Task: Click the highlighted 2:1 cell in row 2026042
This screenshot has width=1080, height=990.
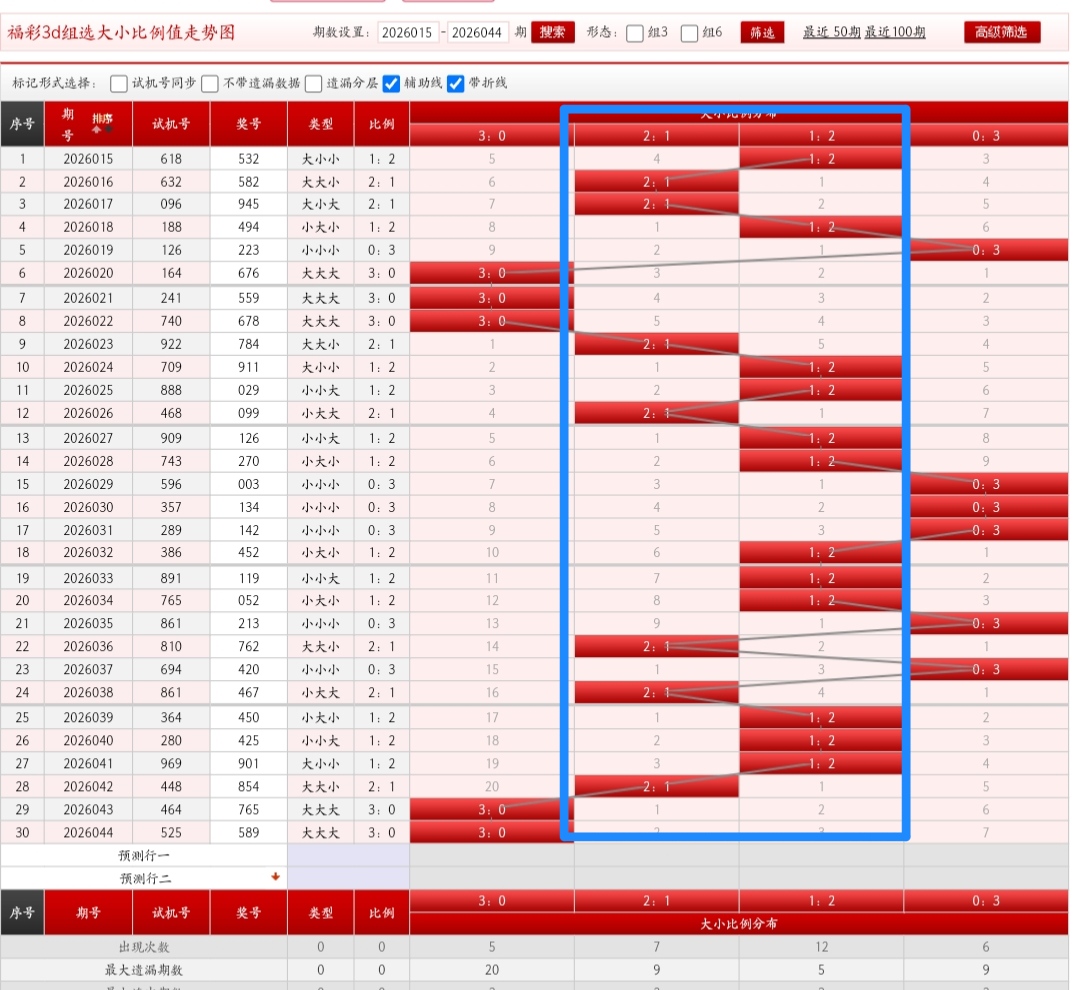Action: pyautogui.click(x=656, y=786)
